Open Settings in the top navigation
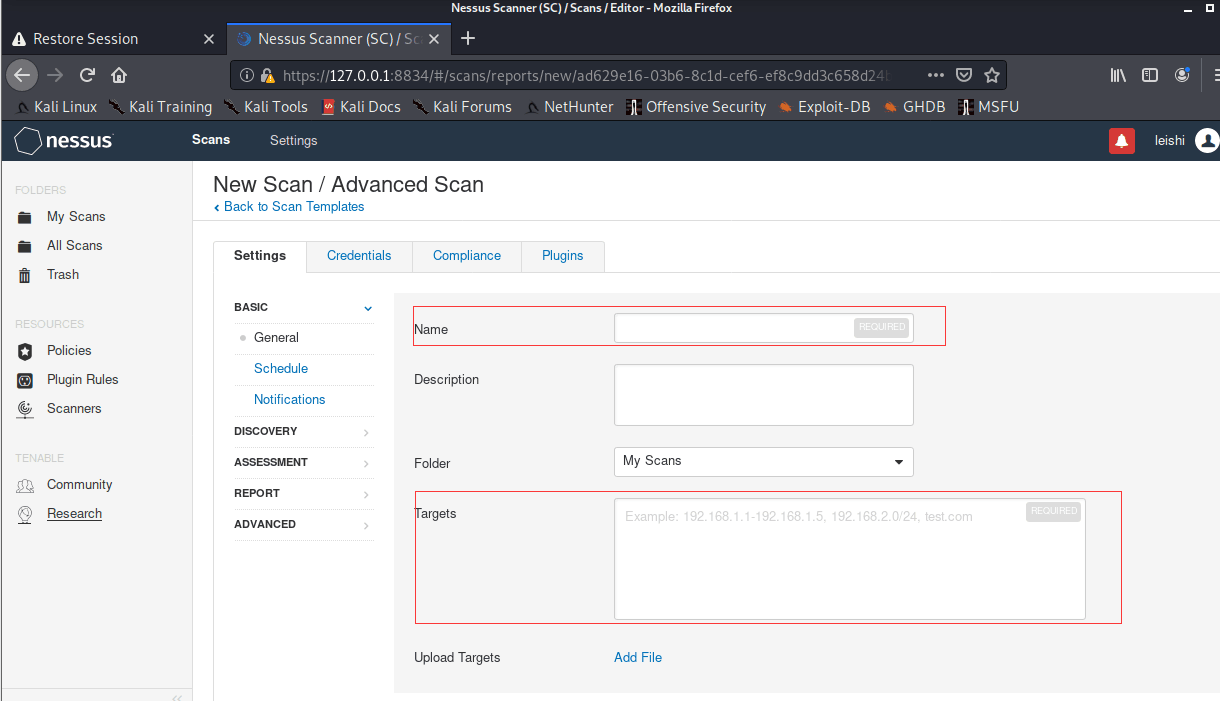 (x=293, y=141)
